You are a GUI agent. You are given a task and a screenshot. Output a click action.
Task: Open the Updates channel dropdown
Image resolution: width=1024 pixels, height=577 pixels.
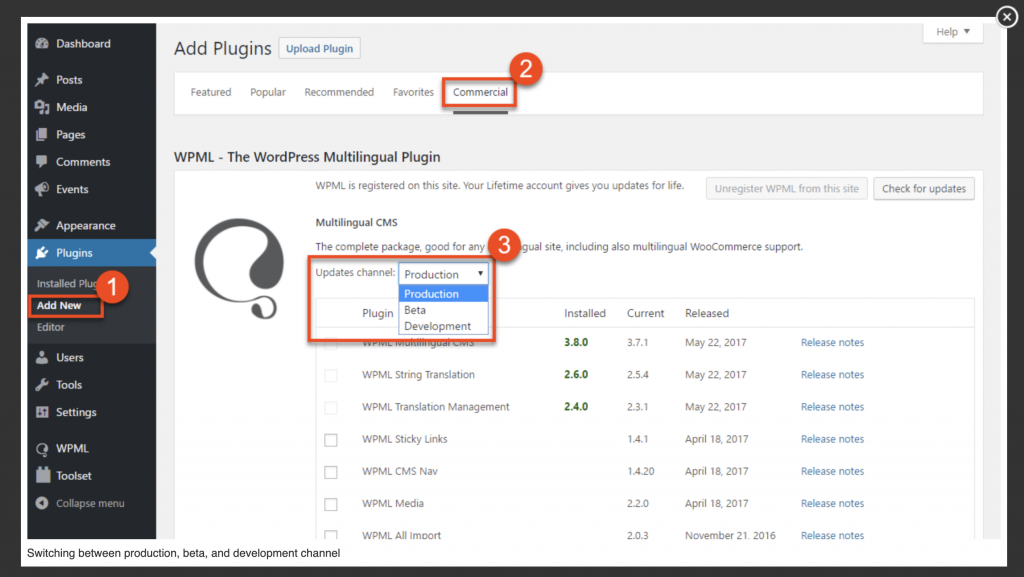coord(443,274)
